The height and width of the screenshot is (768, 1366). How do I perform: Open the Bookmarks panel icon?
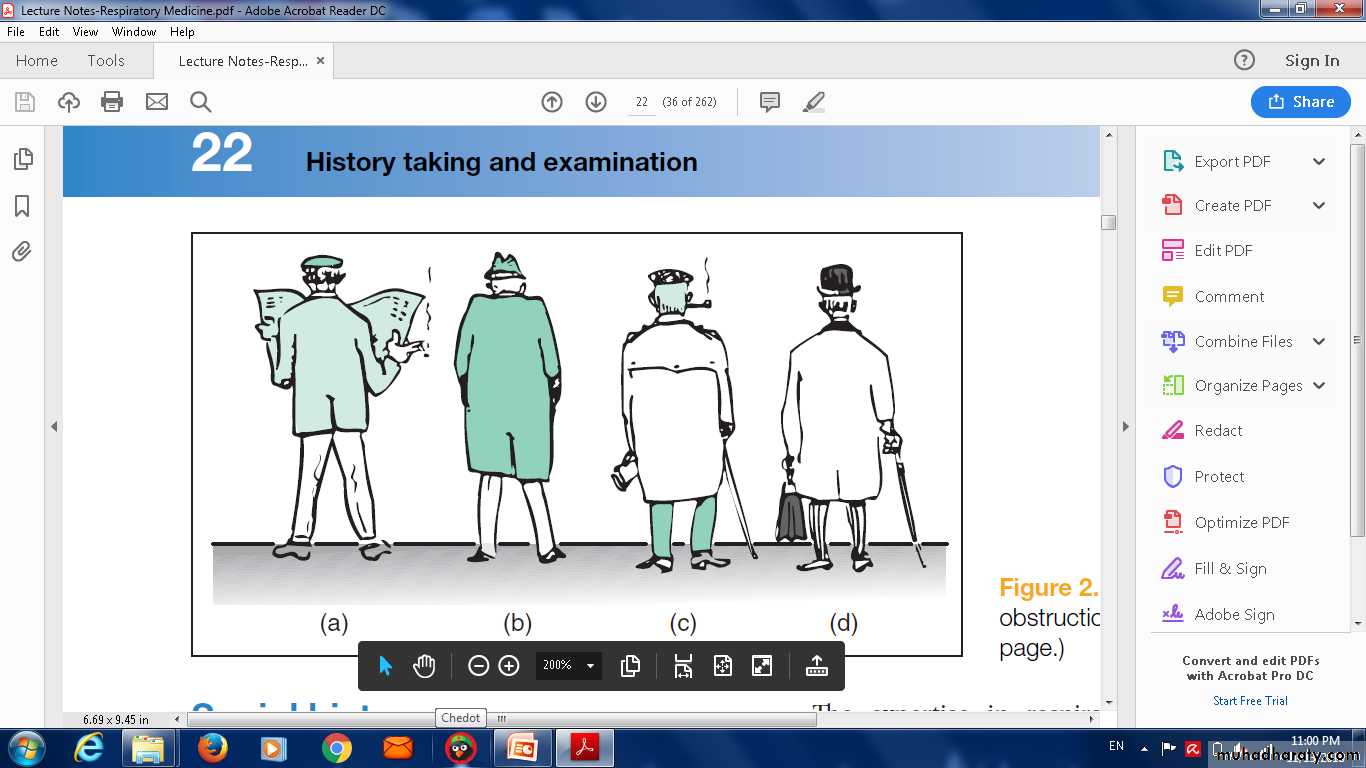pyautogui.click(x=22, y=206)
